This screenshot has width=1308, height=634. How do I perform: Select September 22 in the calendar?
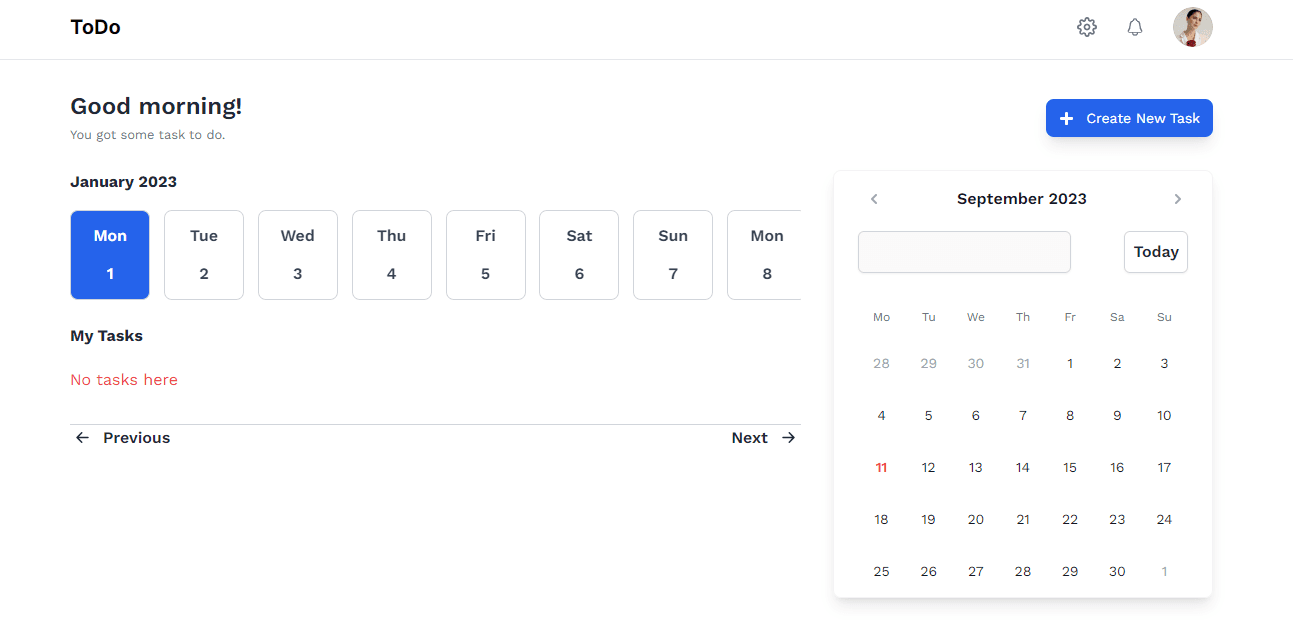[x=1070, y=519]
